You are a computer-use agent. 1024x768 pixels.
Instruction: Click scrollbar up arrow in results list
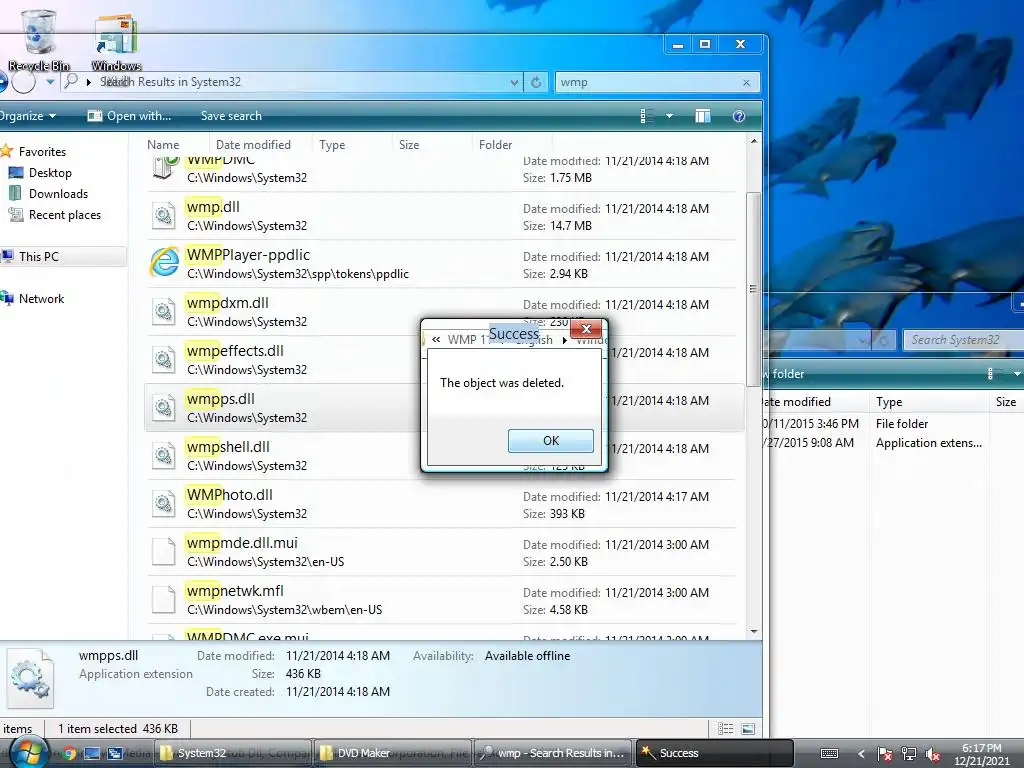(x=754, y=141)
